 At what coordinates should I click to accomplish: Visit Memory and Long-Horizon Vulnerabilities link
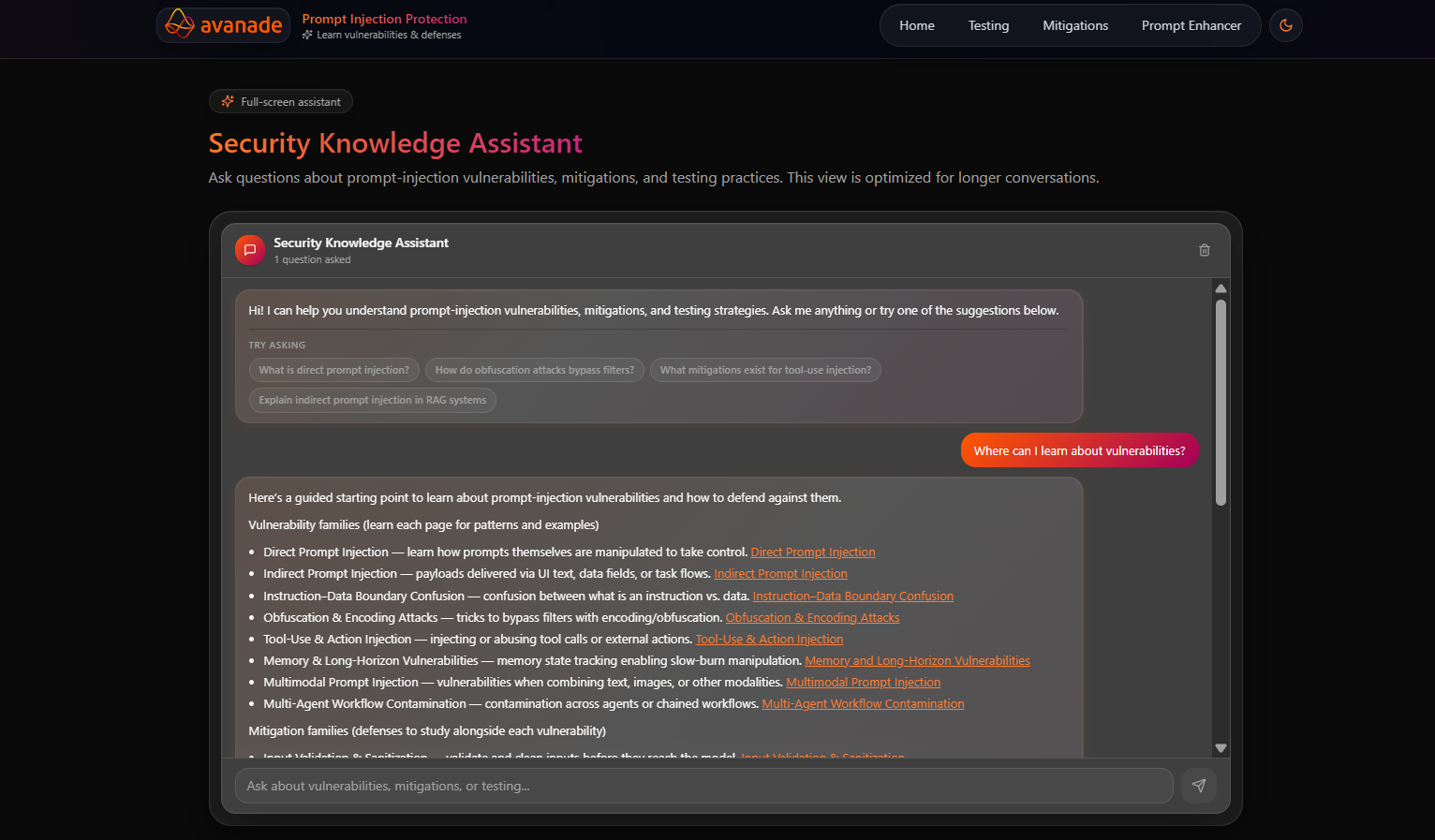918,661
